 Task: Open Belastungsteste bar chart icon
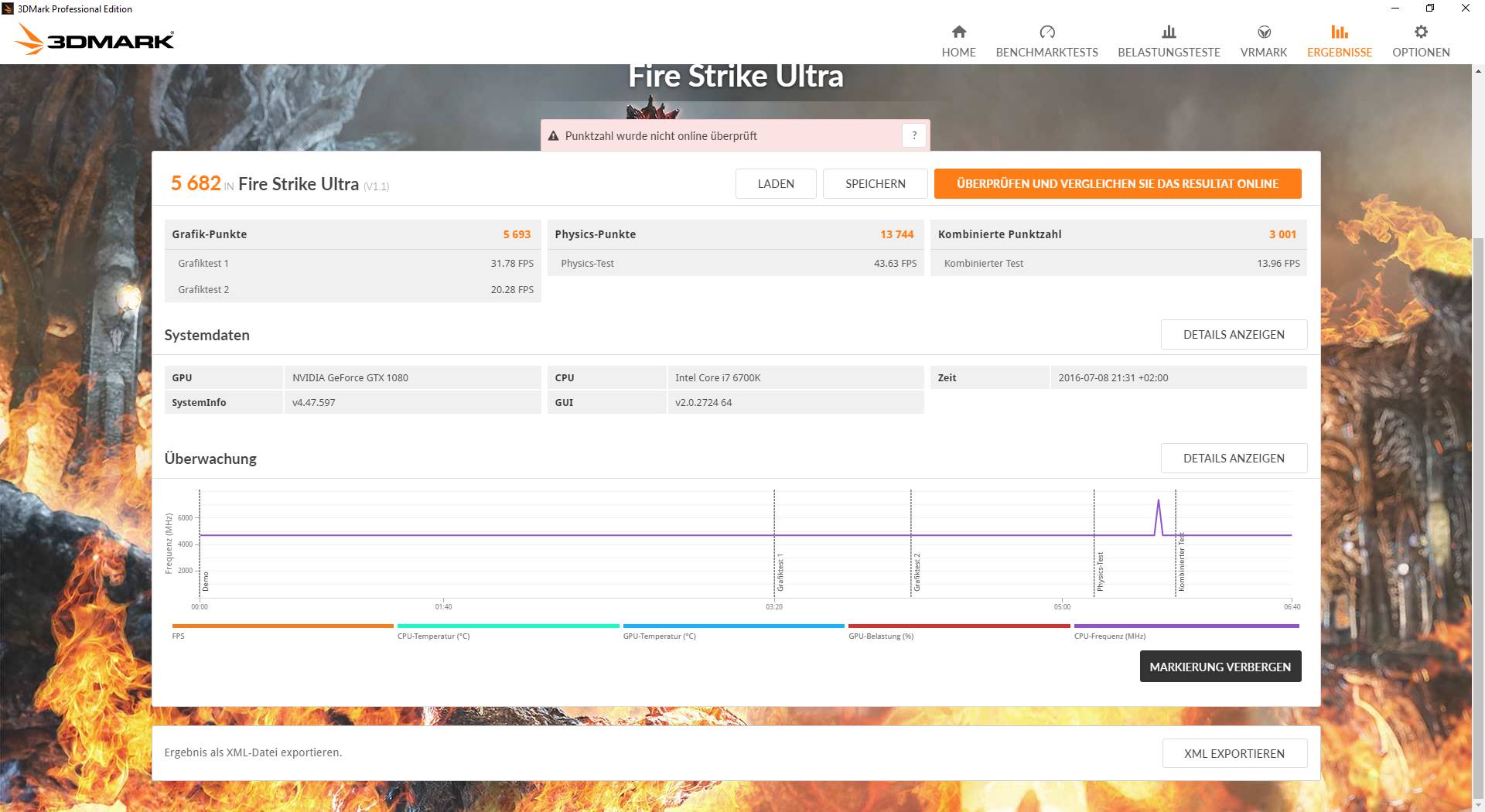tap(1169, 32)
